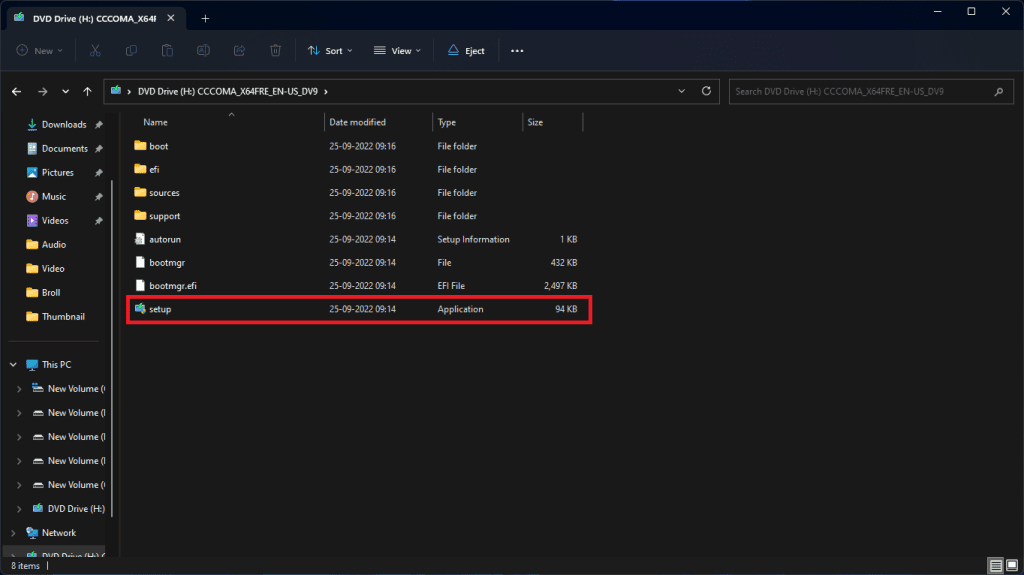The height and width of the screenshot is (575, 1024).
Task: Click the Paste clipboard icon in toolbar
Action: point(167,51)
